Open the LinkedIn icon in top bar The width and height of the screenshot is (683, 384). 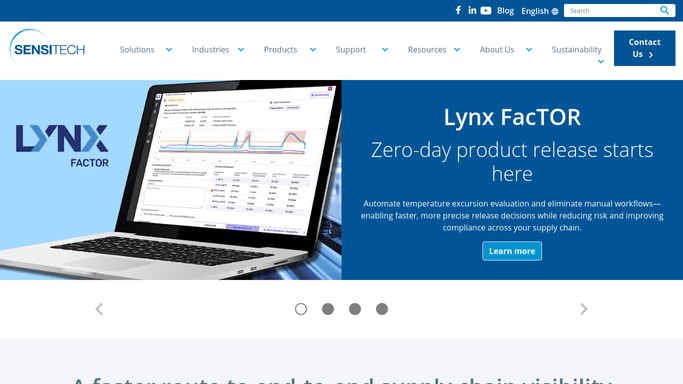coord(472,10)
